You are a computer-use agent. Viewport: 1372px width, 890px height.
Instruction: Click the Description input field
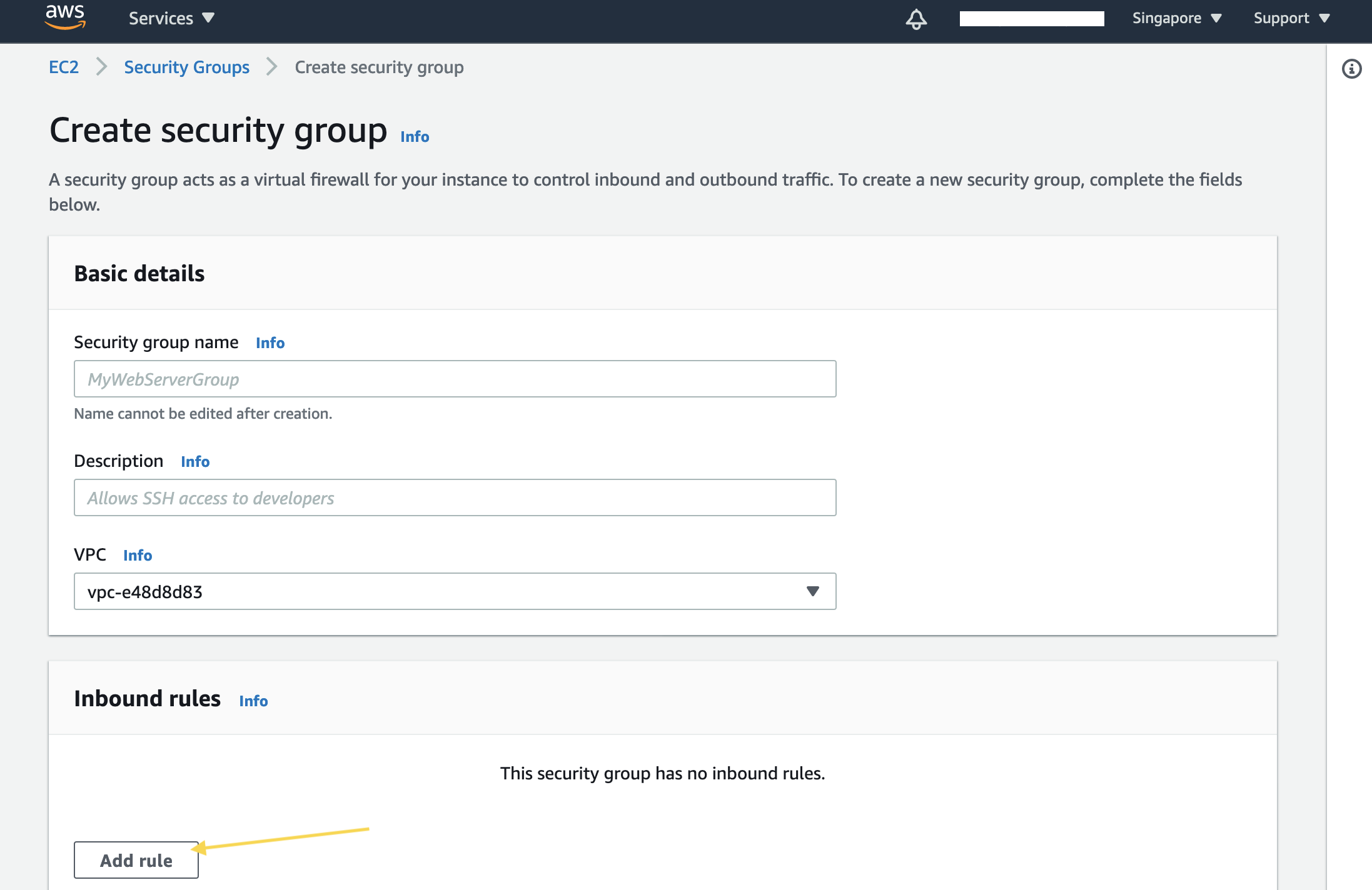[x=455, y=497]
